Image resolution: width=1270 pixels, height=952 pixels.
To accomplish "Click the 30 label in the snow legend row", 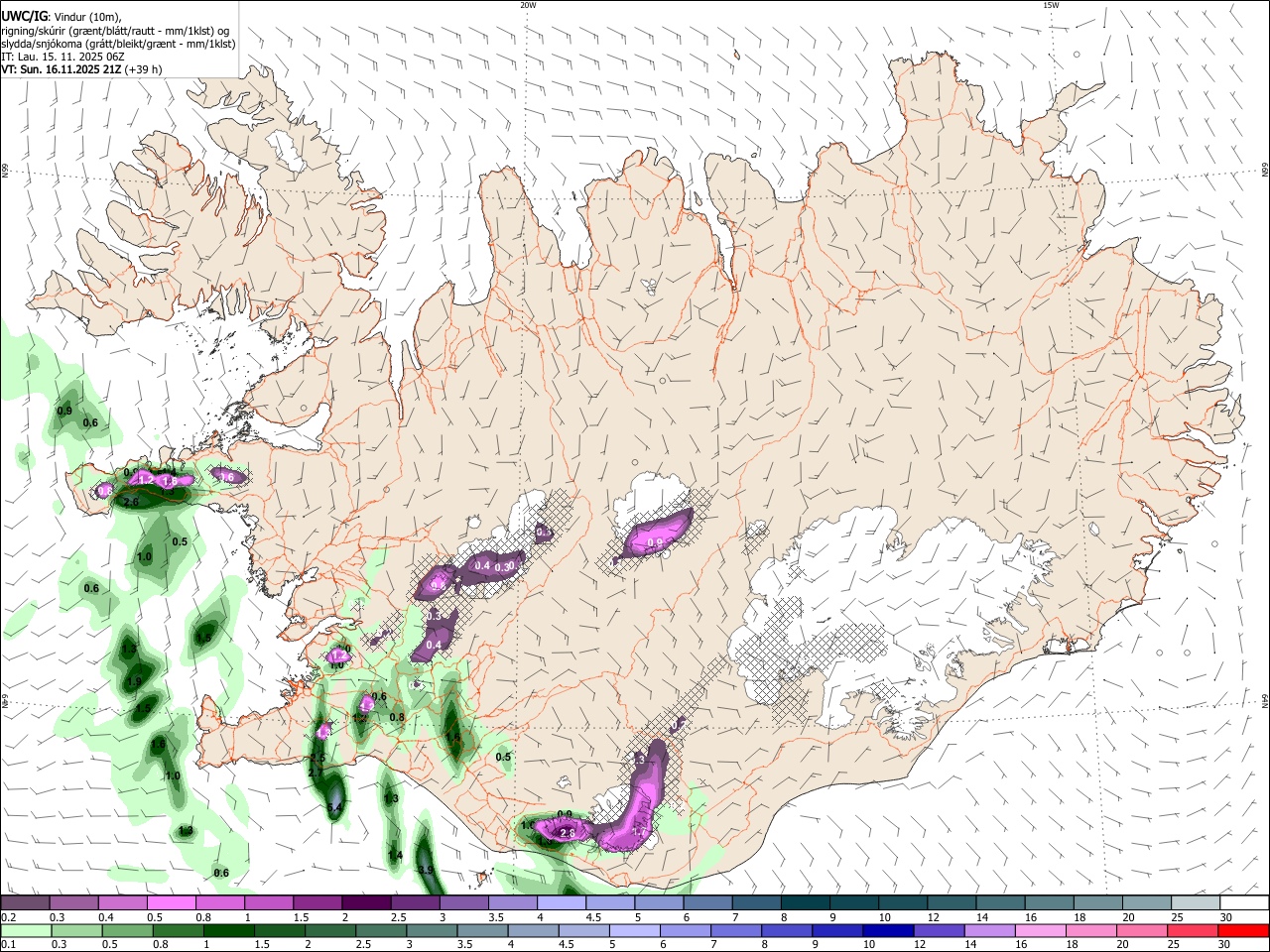I will pyautogui.click(x=1226, y=917).
